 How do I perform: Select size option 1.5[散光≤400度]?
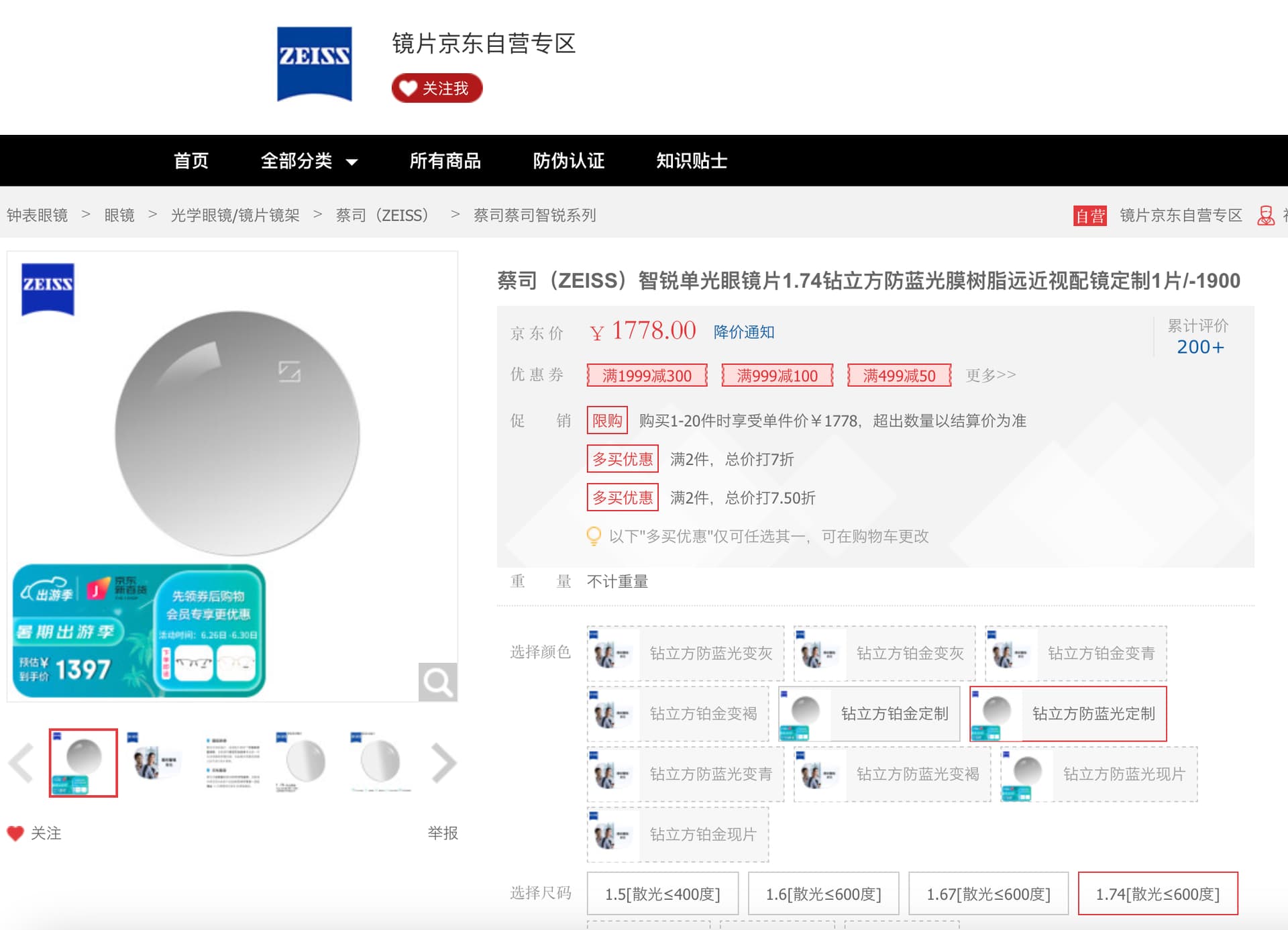click(663, 894)
